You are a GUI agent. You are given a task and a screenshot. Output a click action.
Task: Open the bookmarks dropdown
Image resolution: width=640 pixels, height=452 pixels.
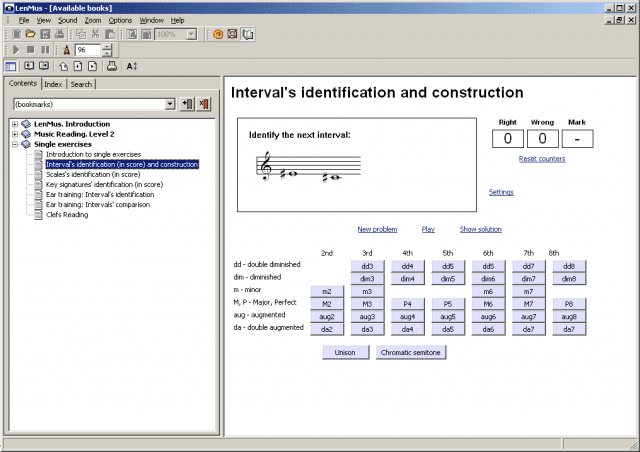(170, 104)
